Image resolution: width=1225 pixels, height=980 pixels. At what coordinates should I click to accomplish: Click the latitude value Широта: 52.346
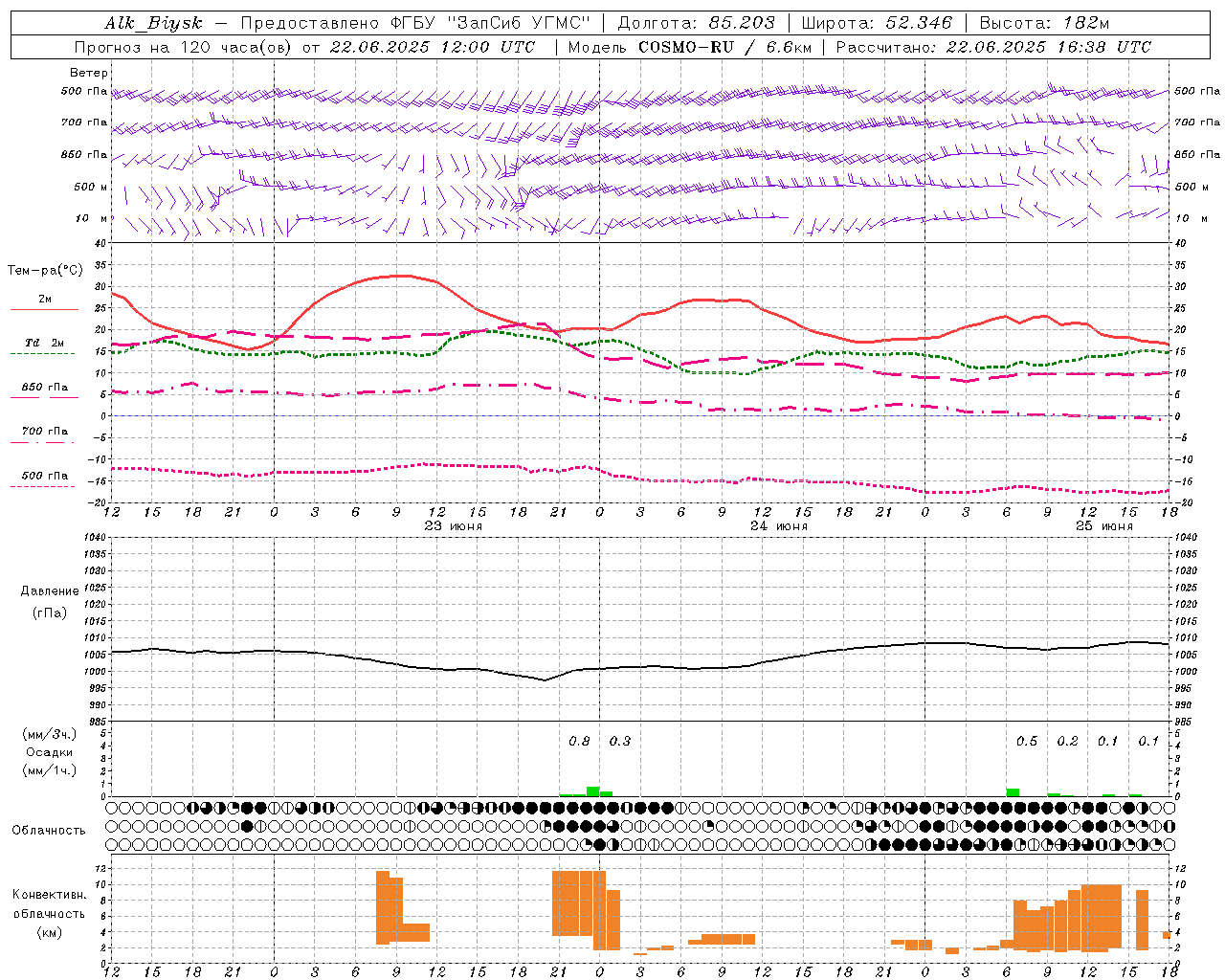click(877, 23)
